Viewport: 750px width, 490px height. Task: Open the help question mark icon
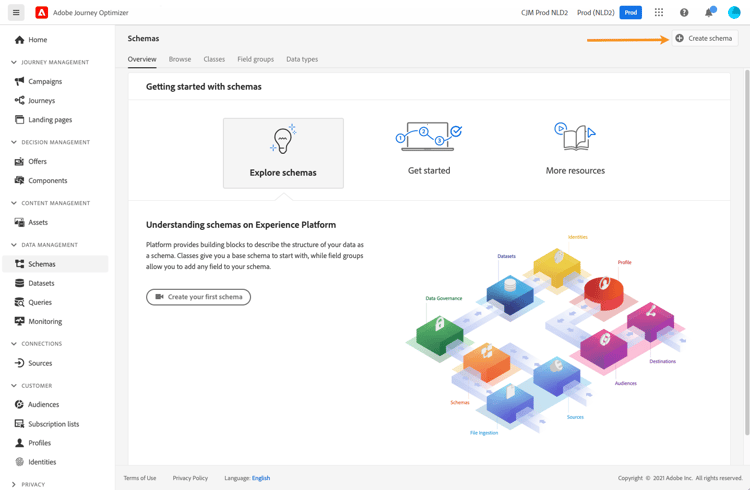pos(684,12)
